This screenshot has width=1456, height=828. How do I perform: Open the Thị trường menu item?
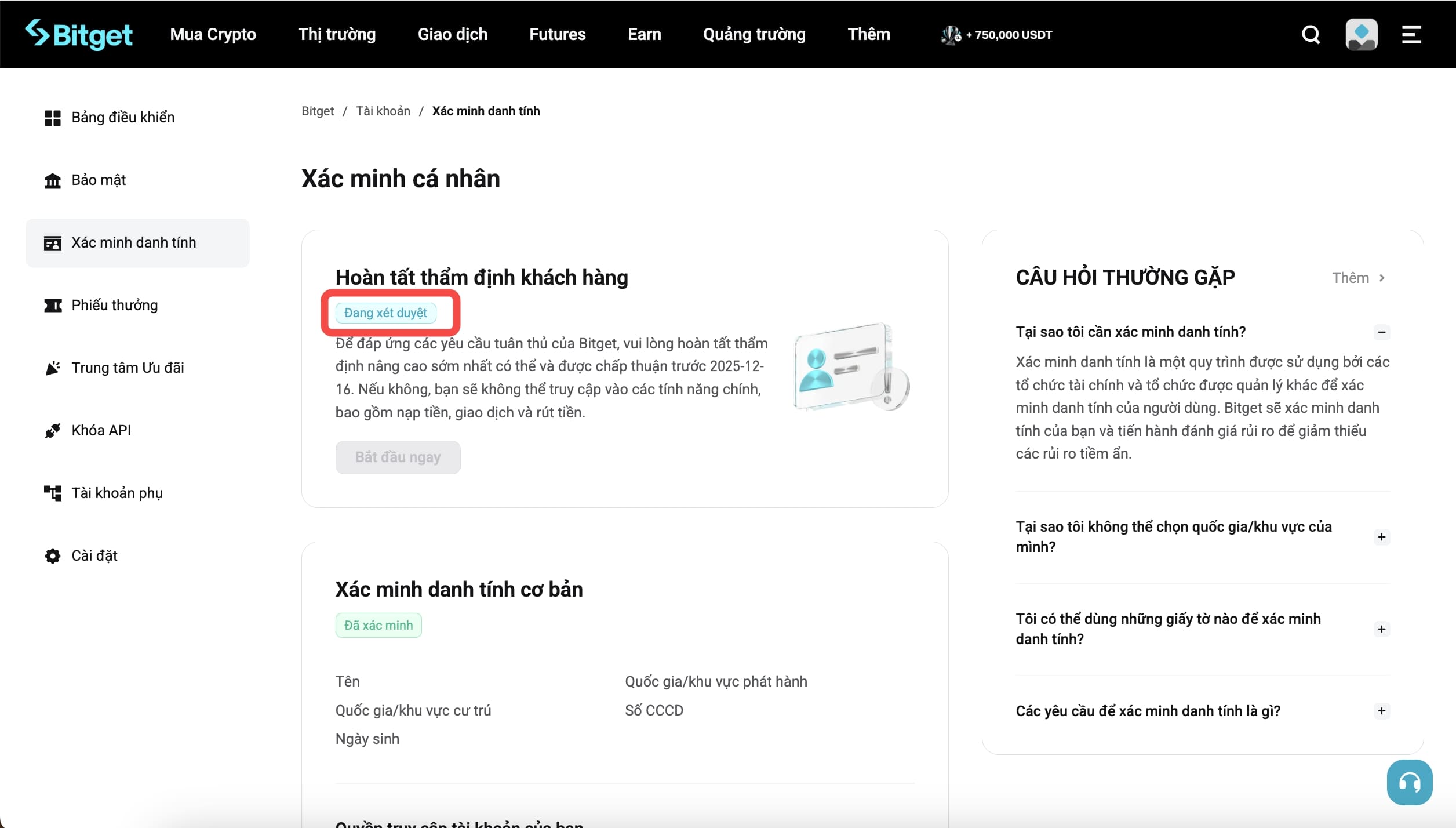[x=336, y=34]
